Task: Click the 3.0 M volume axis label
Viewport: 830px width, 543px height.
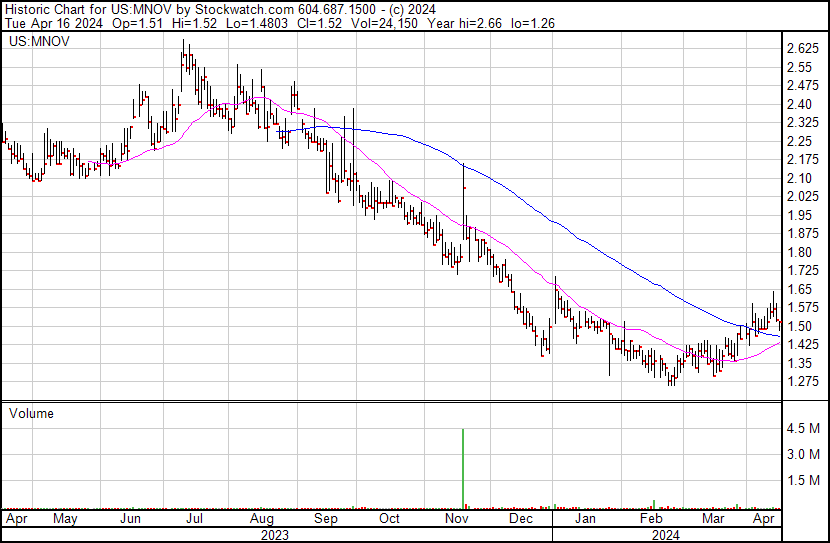Action: pos(803,455)
